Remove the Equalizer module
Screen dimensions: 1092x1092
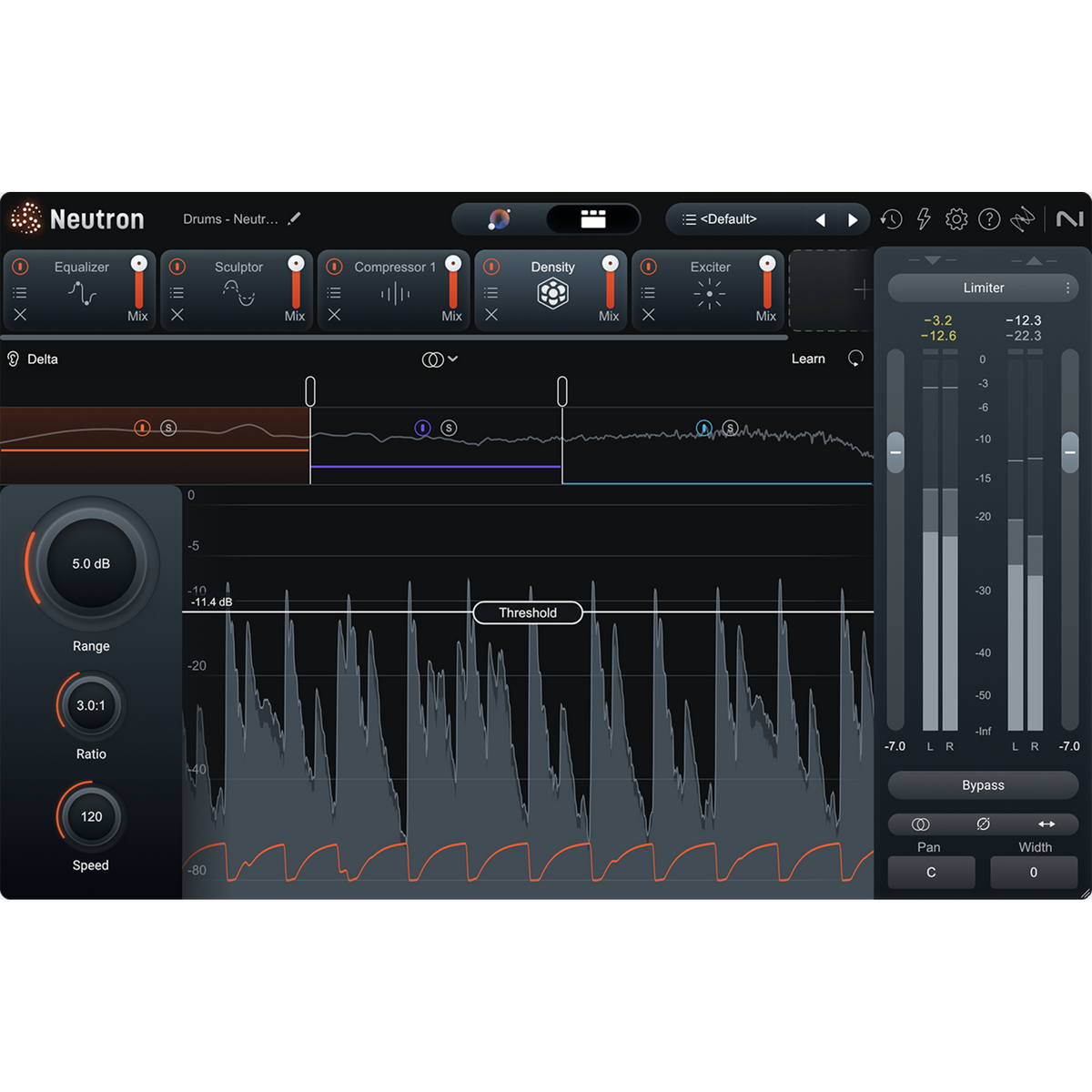tap(20, 315)
